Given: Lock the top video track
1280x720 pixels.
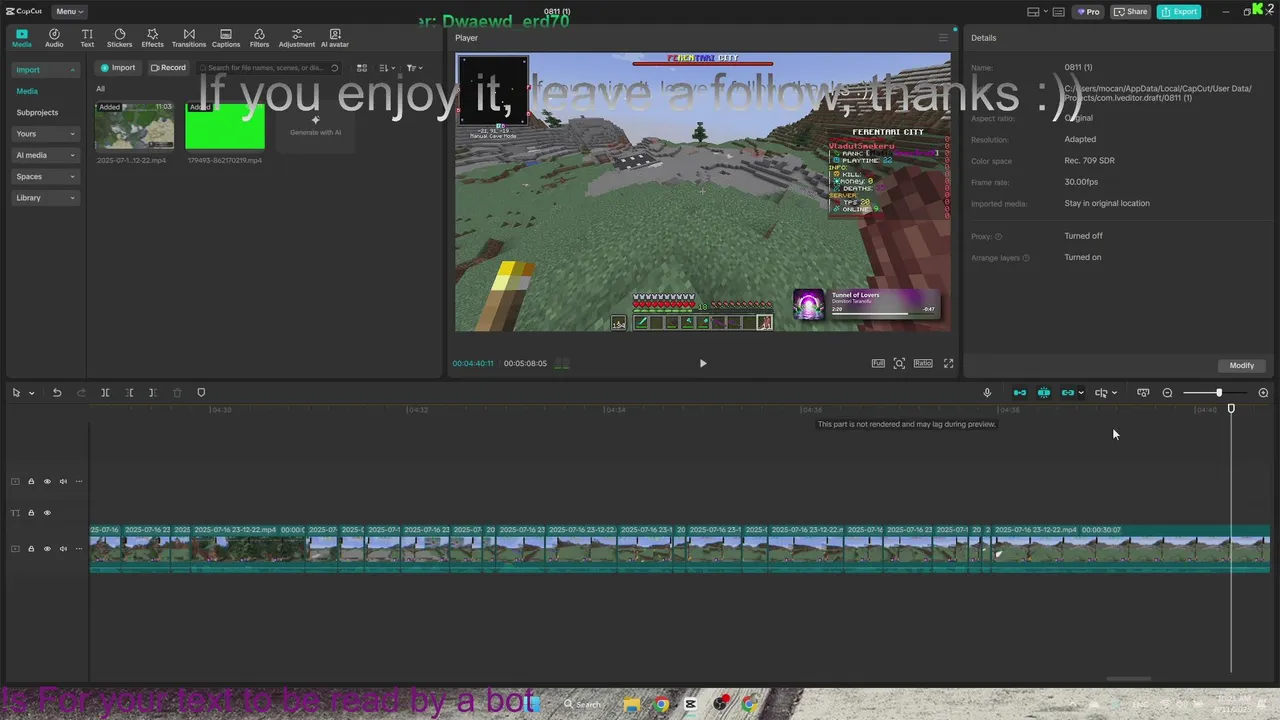Looking at the screenshot, I should [31, 481].
